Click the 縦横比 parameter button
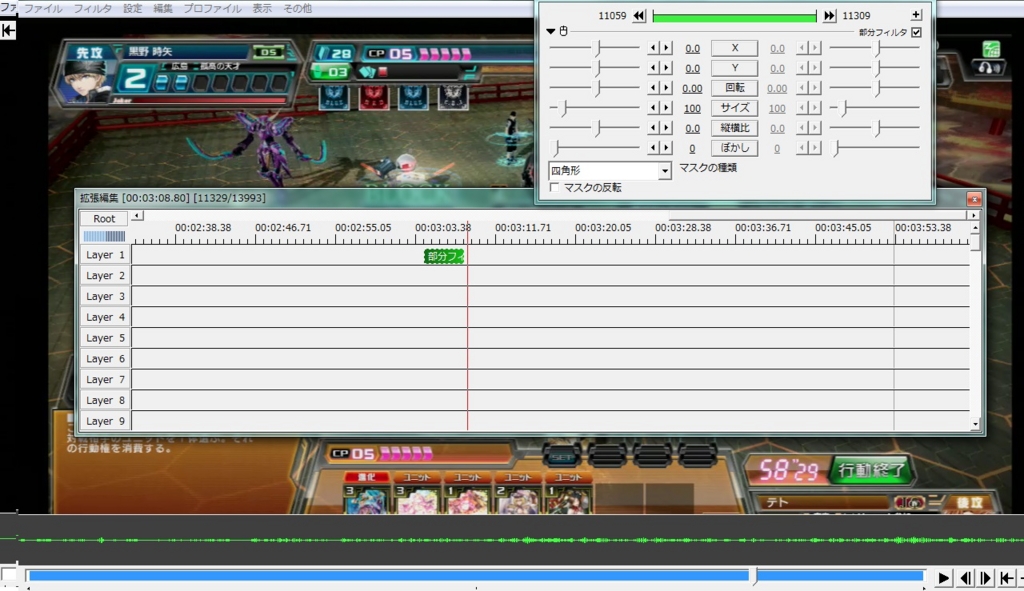 click(x=734, y=128)
